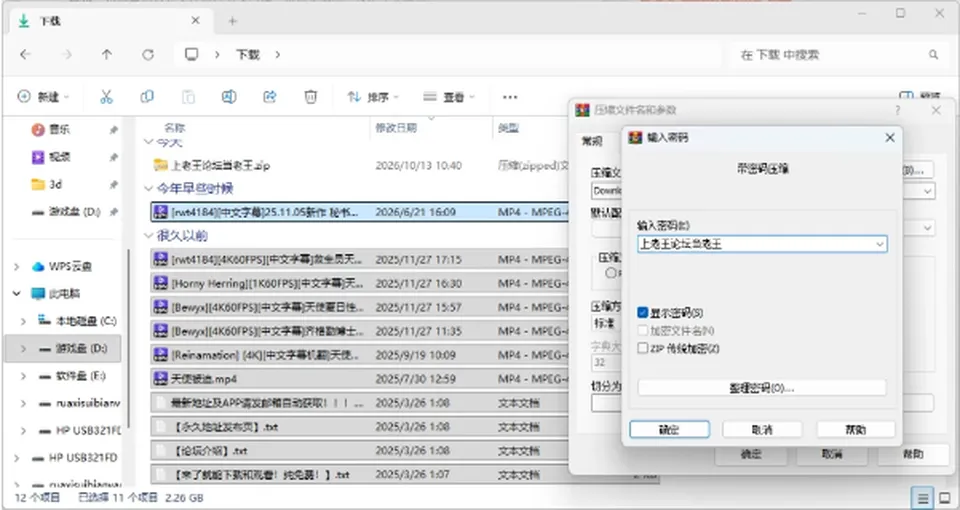Select first HP USB321FD drive
This screenshot has width=960, height=510.
[86, 430]
